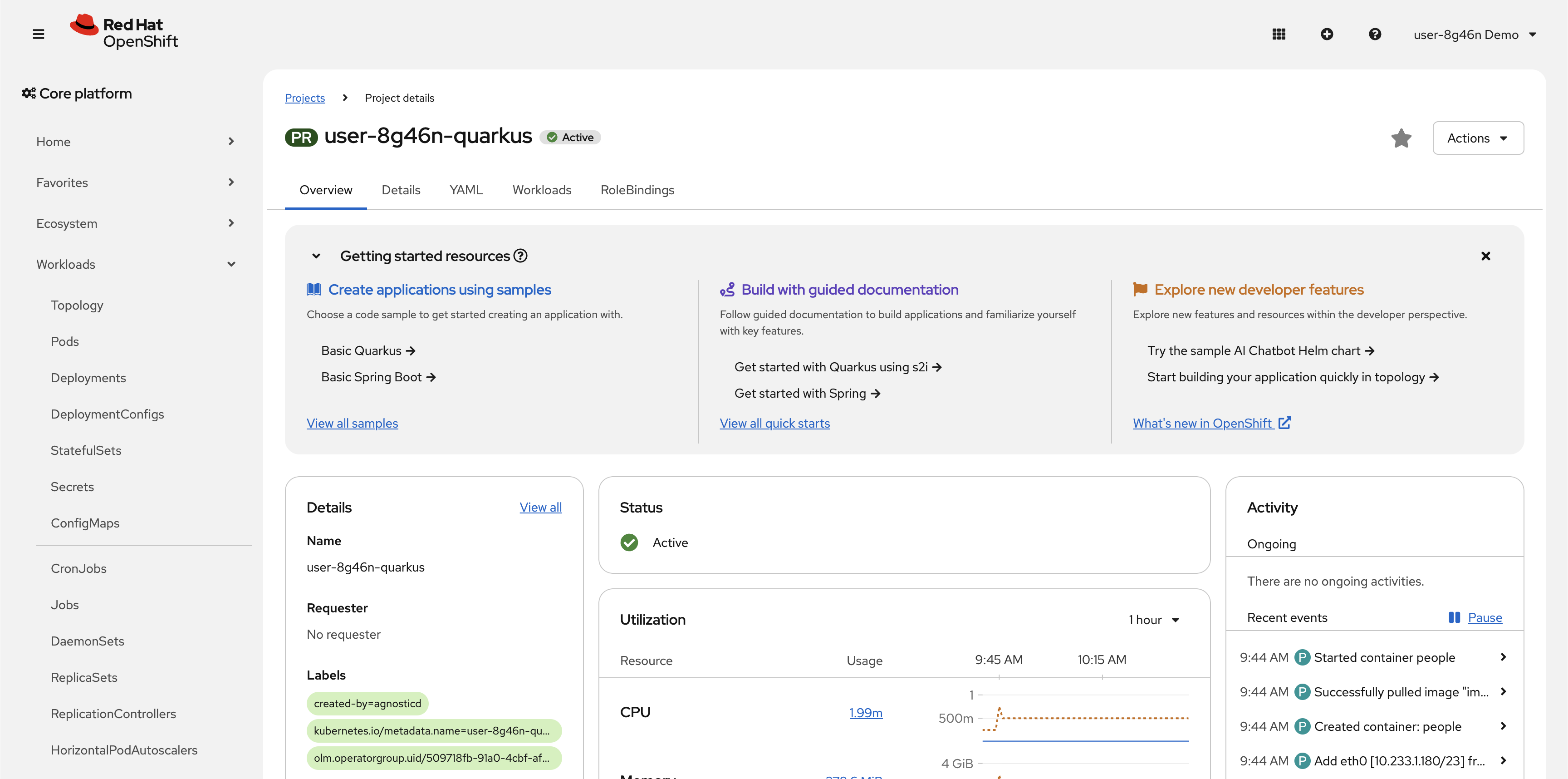1568x779 pixels.
Task: Favorite this project with the star icon
Action: point(1401,138)
